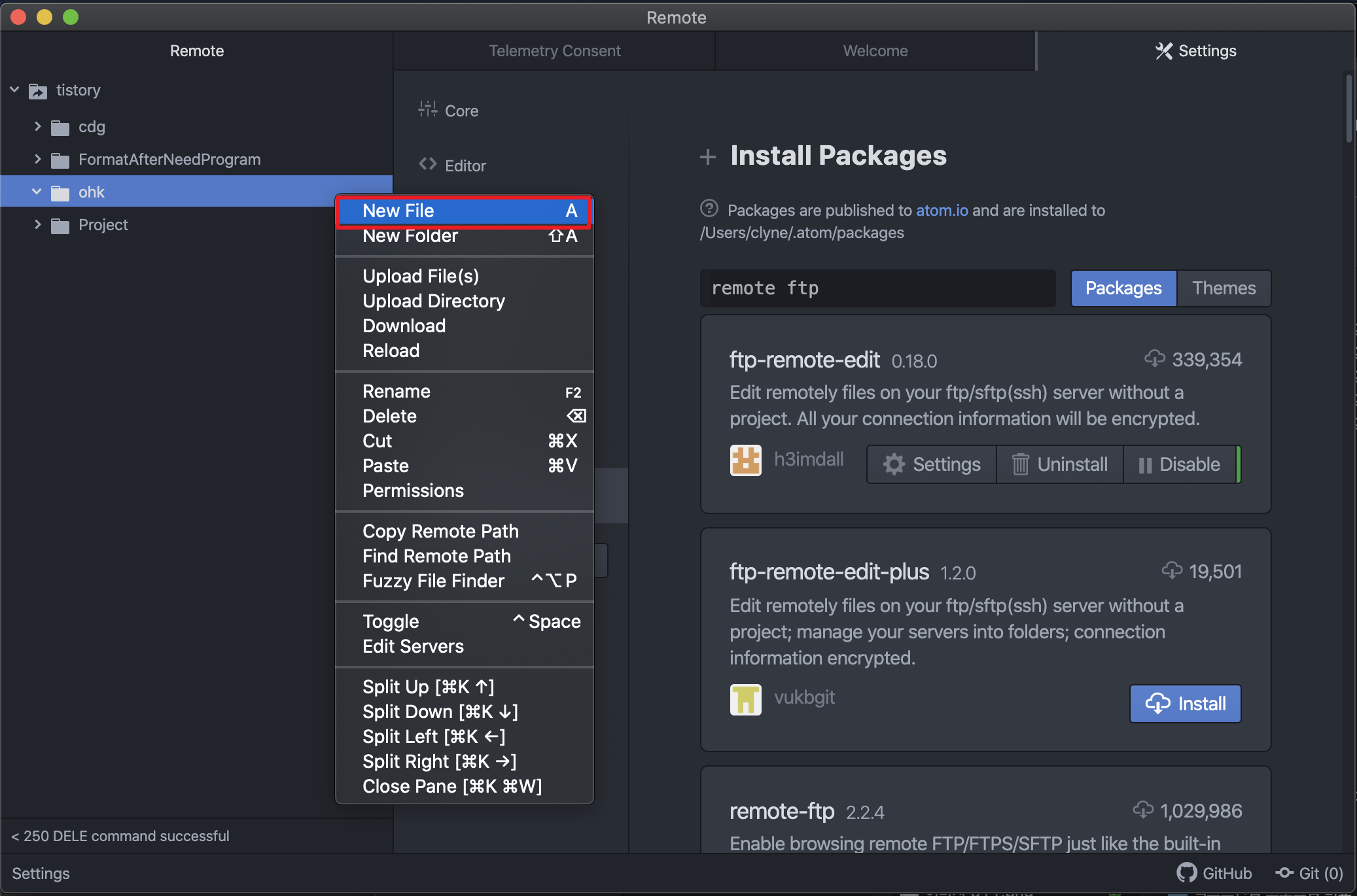Switch to the Telemetry Consent tab
This screenshot has height=896, width=1357.
tap(554, 51)
